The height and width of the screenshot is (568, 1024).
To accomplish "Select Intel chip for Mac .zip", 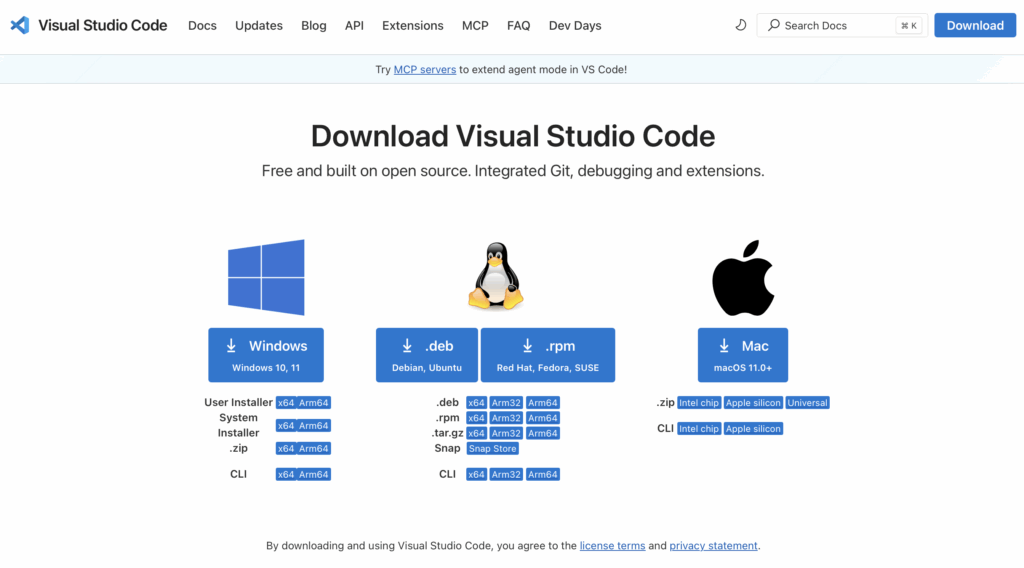I will (699, 403).
